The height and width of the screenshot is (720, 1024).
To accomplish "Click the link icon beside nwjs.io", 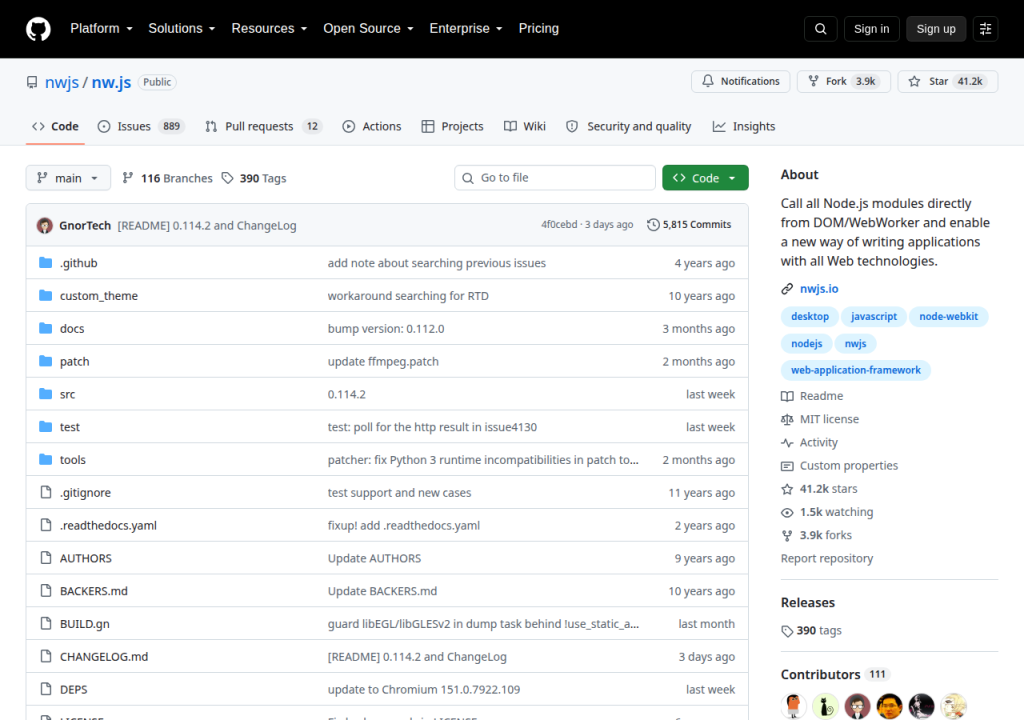I will [787, 289].
